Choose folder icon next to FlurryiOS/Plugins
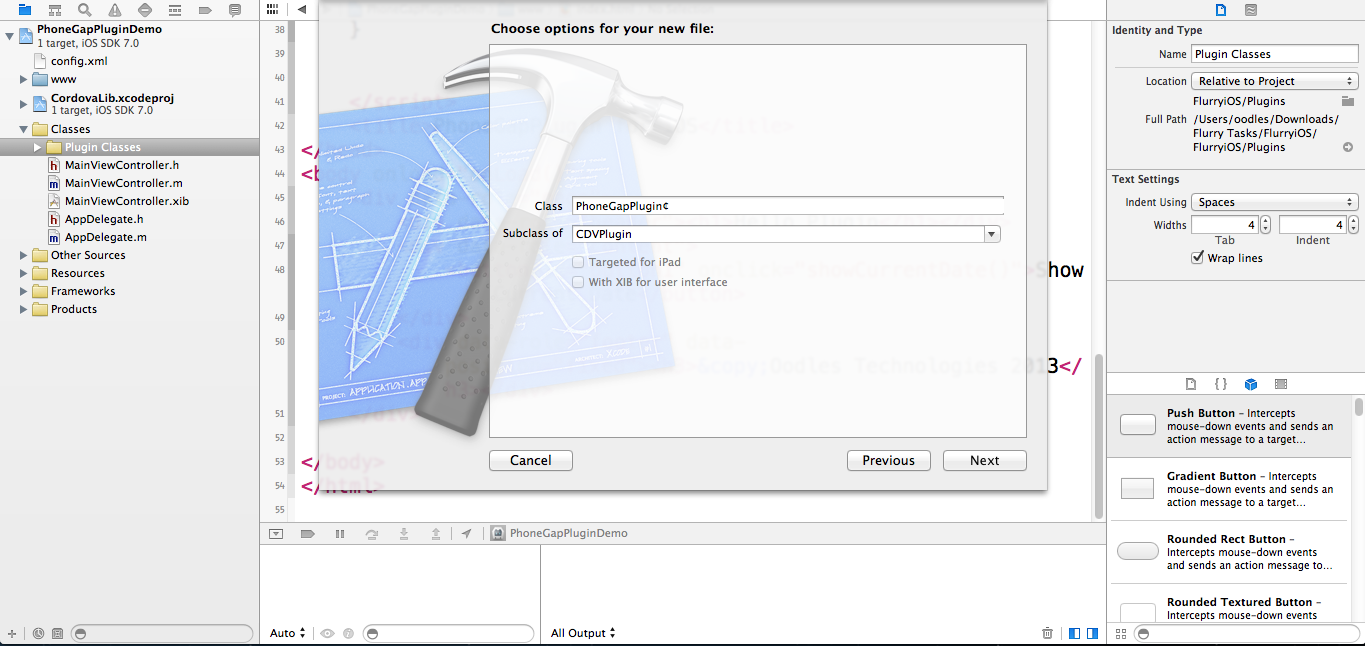Viewport: 1365px width, 646px height. 1348,101
